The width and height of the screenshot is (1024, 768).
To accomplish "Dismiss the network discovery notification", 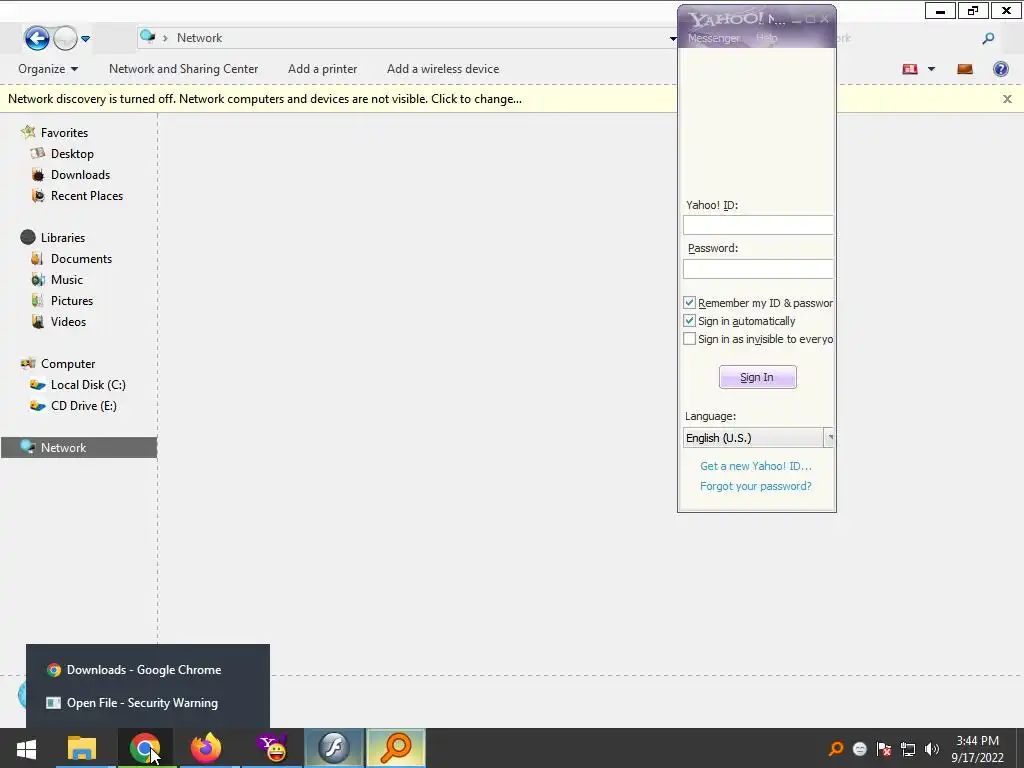I will point(1007,99).
